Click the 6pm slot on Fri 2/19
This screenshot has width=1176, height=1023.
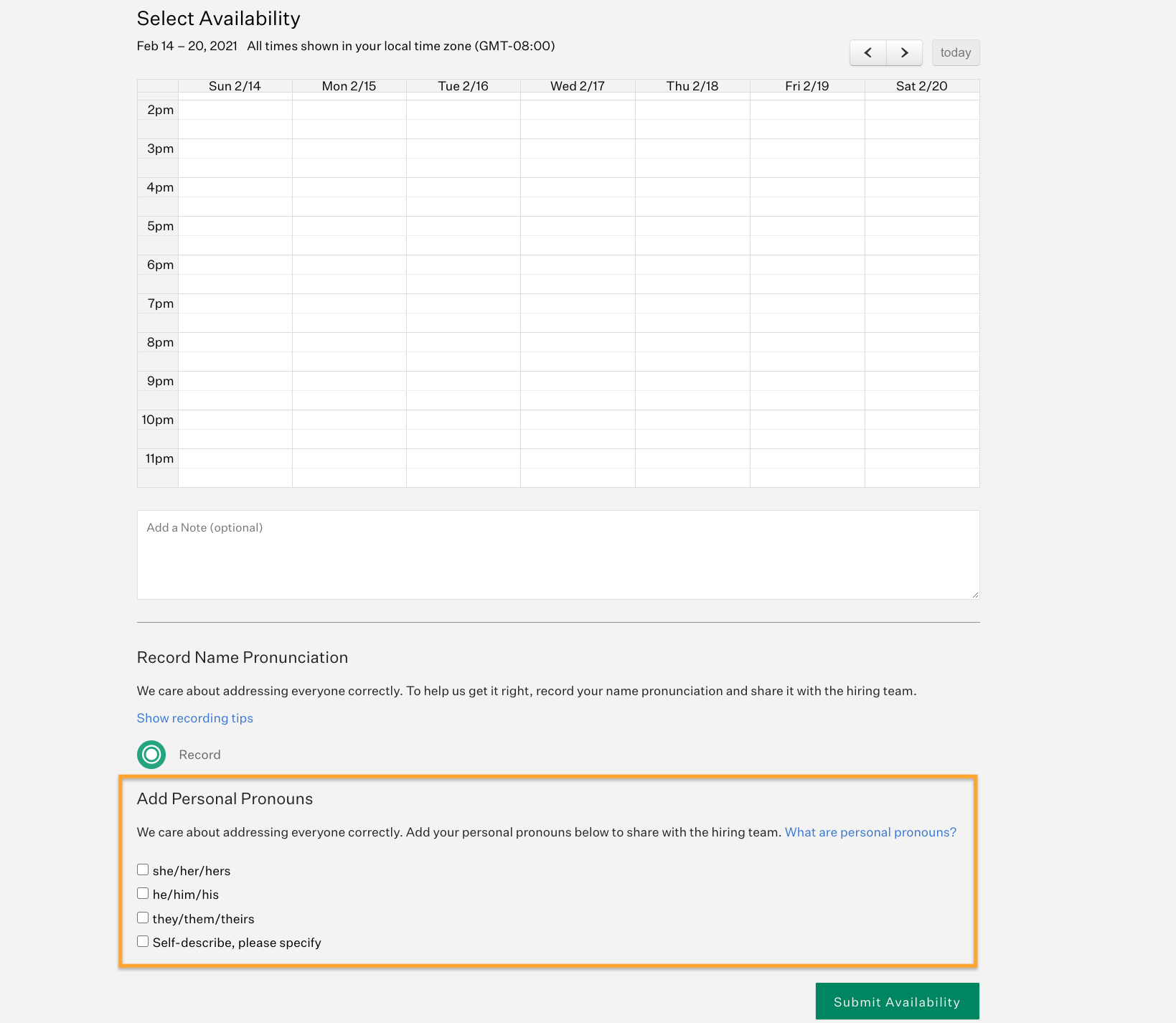tap(807, 265)
